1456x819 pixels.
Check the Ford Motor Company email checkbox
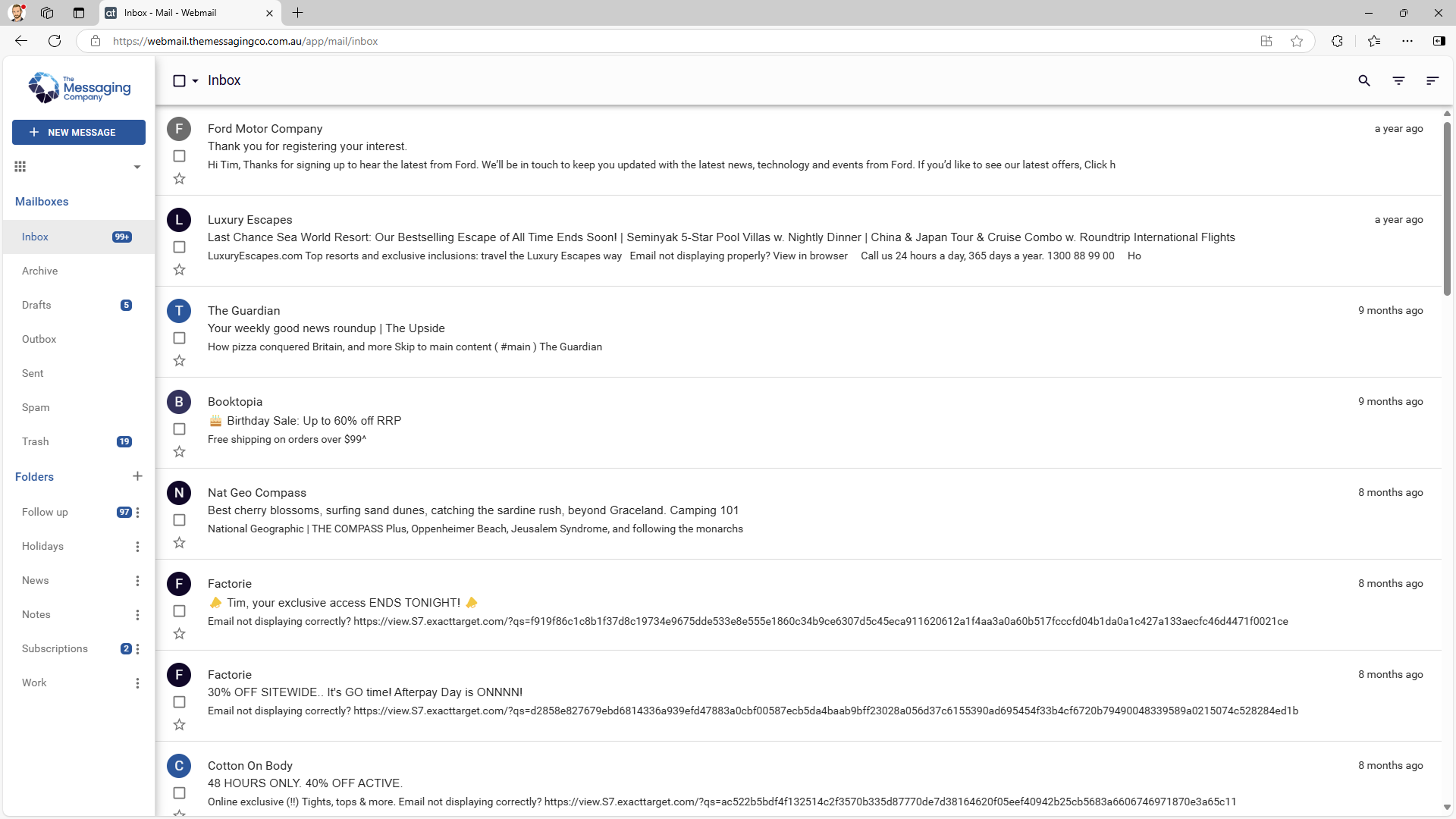click(179, 156)
